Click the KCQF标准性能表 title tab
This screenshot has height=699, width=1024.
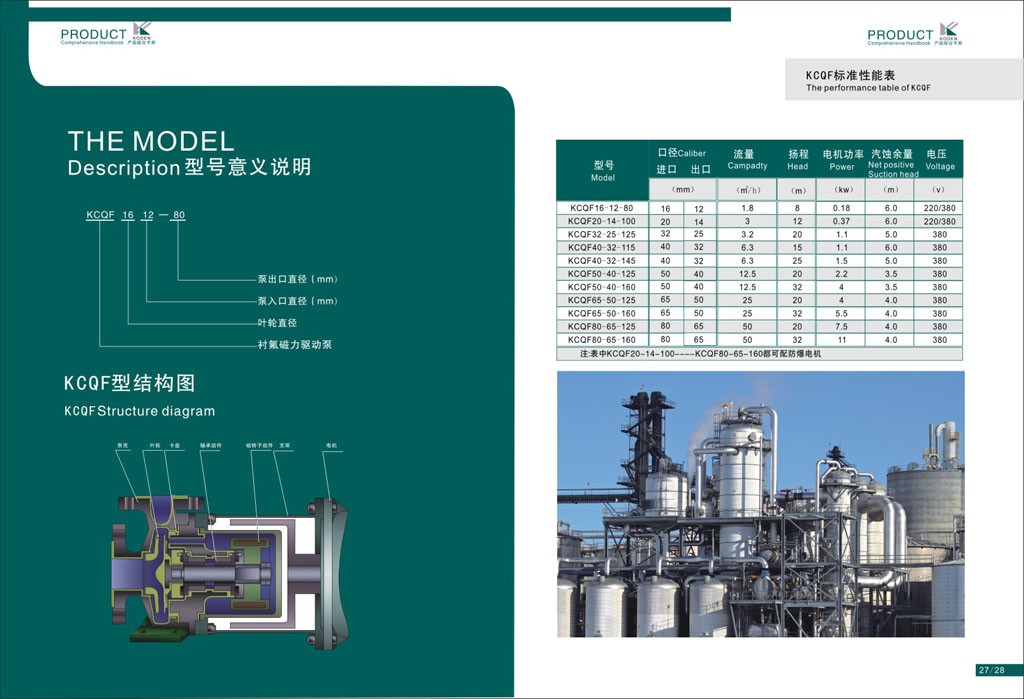[x=850, y=76]
